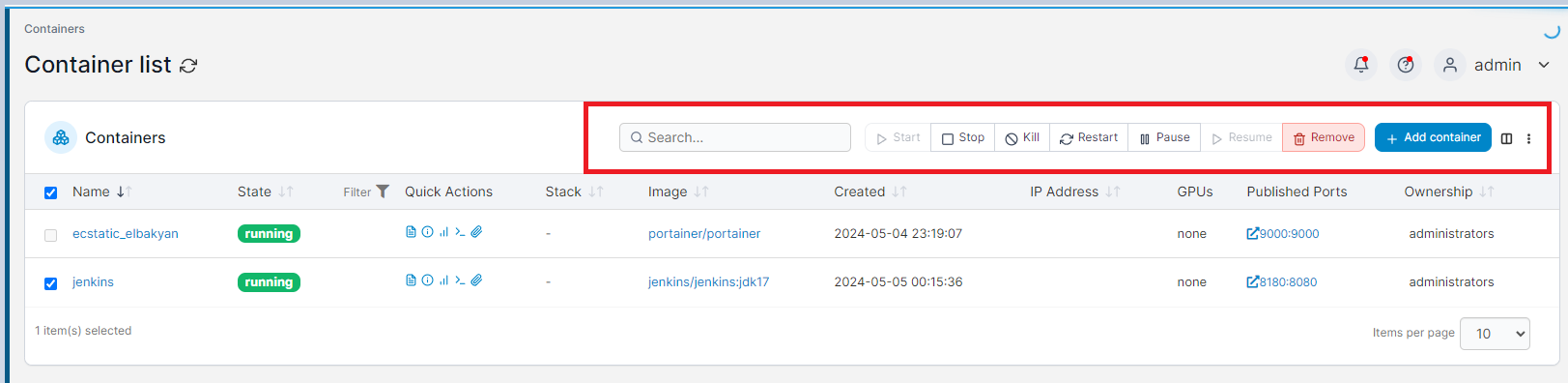This screenshot has height=383, width=1568.
Task: Open the notifications bell
Action: (1360, 65)
